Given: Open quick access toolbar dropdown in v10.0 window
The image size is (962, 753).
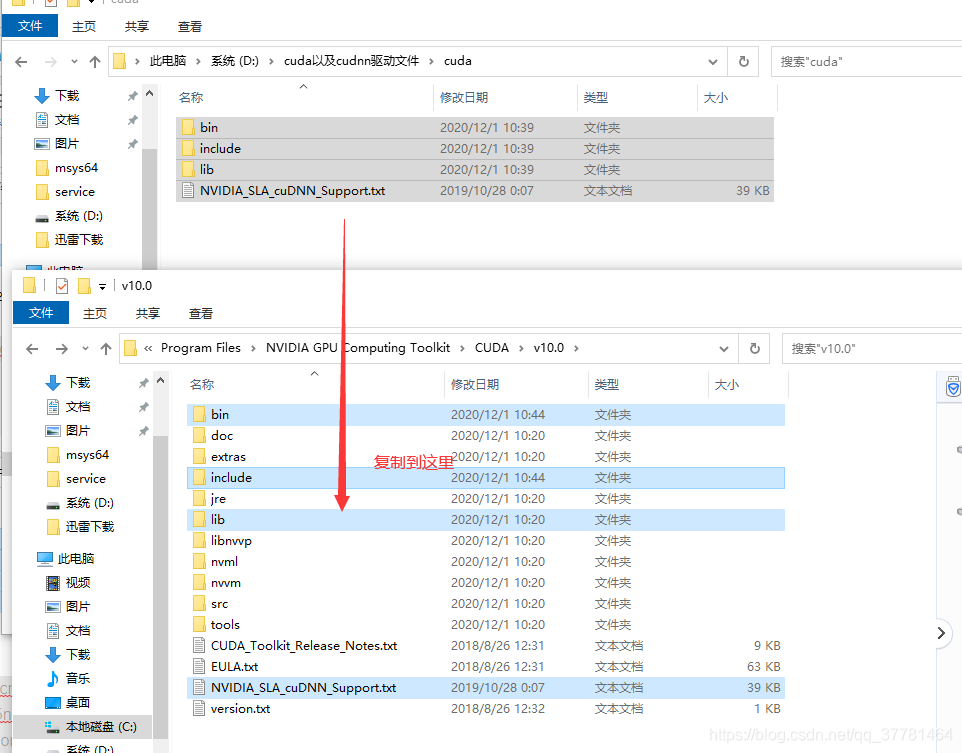Looking at the screenshot, I should [102, 286].
